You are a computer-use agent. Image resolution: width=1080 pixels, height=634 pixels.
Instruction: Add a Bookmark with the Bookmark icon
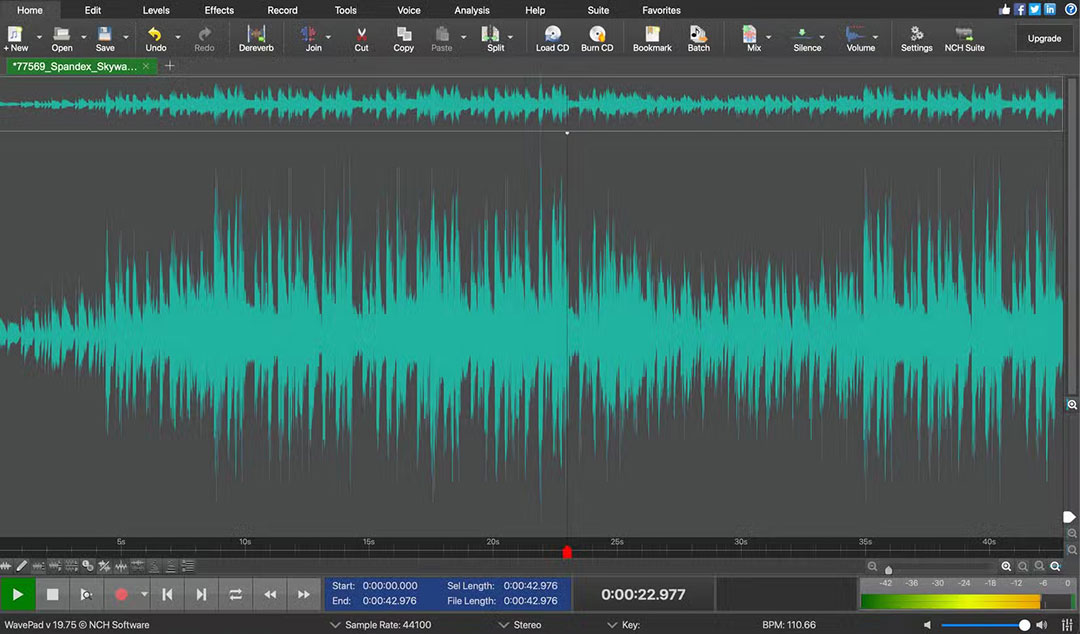coord(652,38)
